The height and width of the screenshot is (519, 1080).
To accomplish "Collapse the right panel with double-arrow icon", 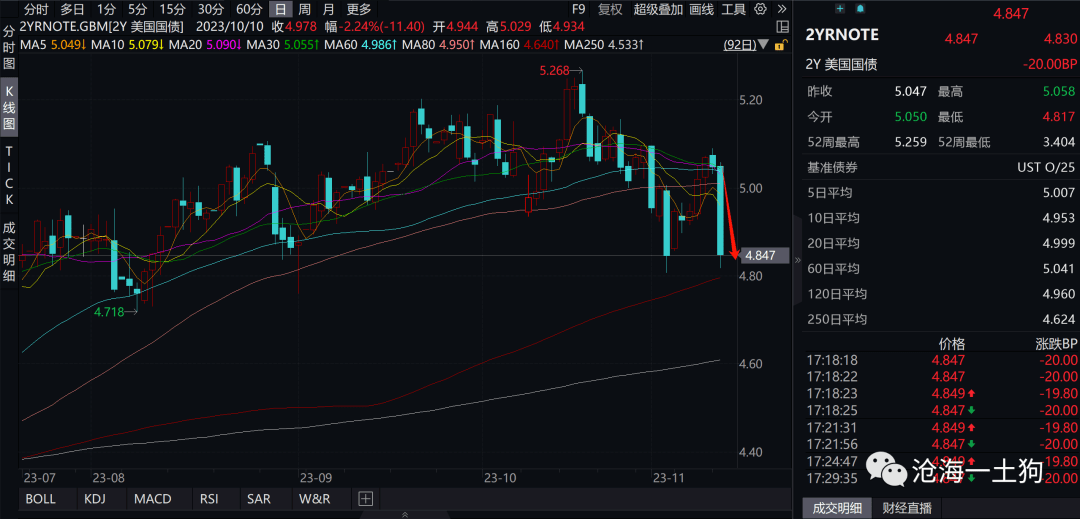I will [797, 258].
